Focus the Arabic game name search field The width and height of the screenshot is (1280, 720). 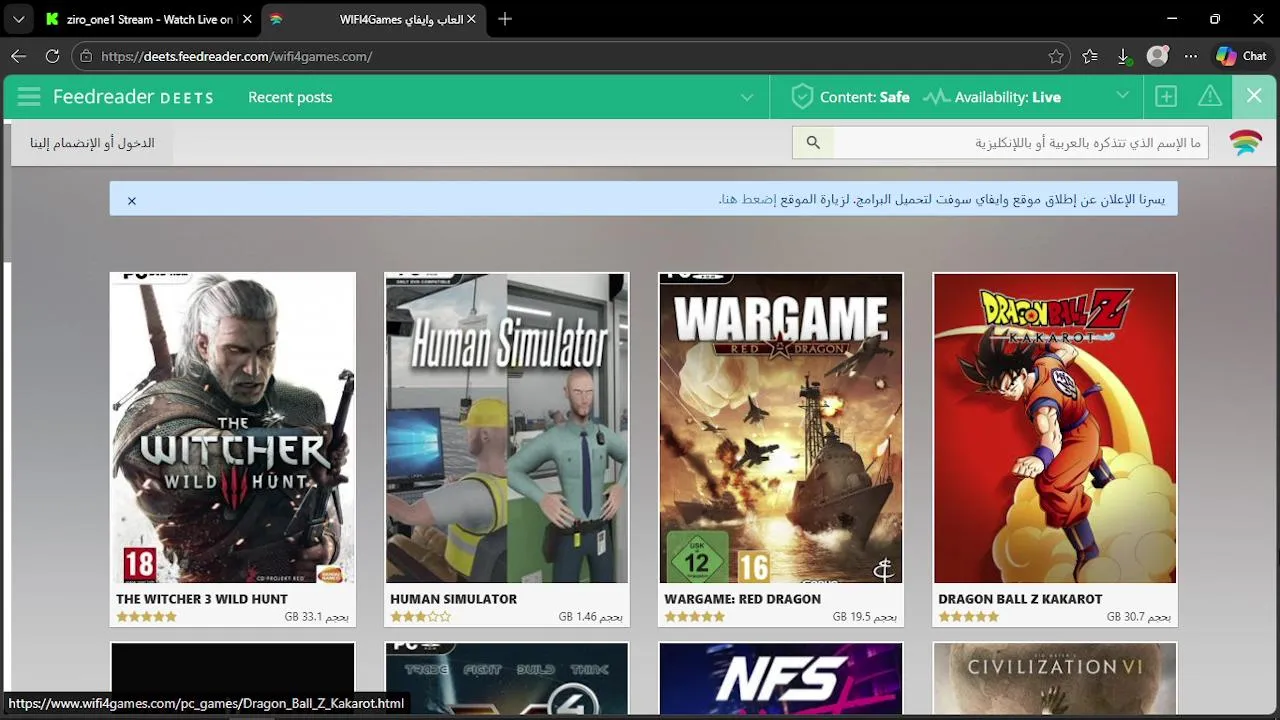tap(1020, 143)
